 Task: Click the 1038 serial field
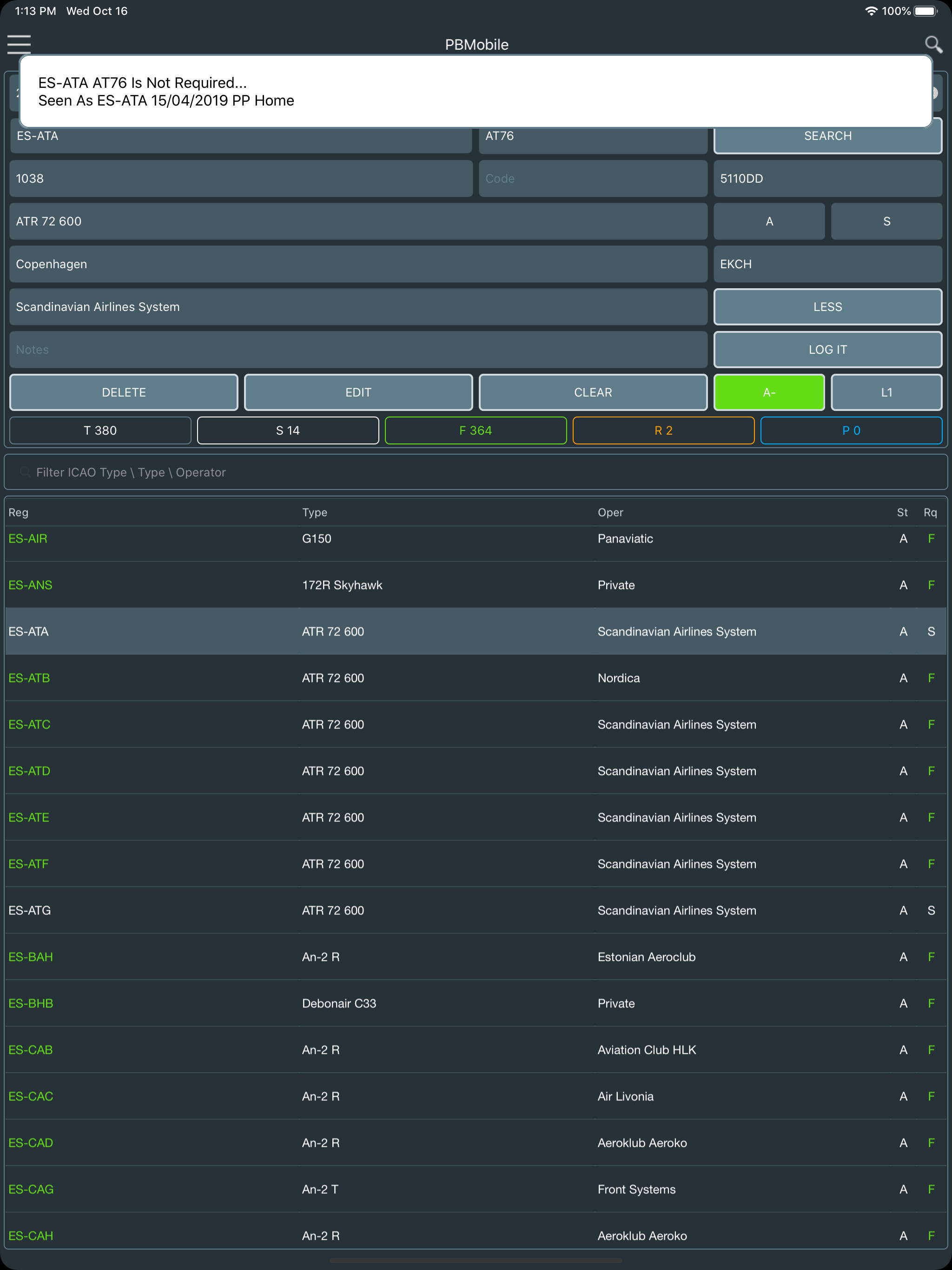coord(241,179)
